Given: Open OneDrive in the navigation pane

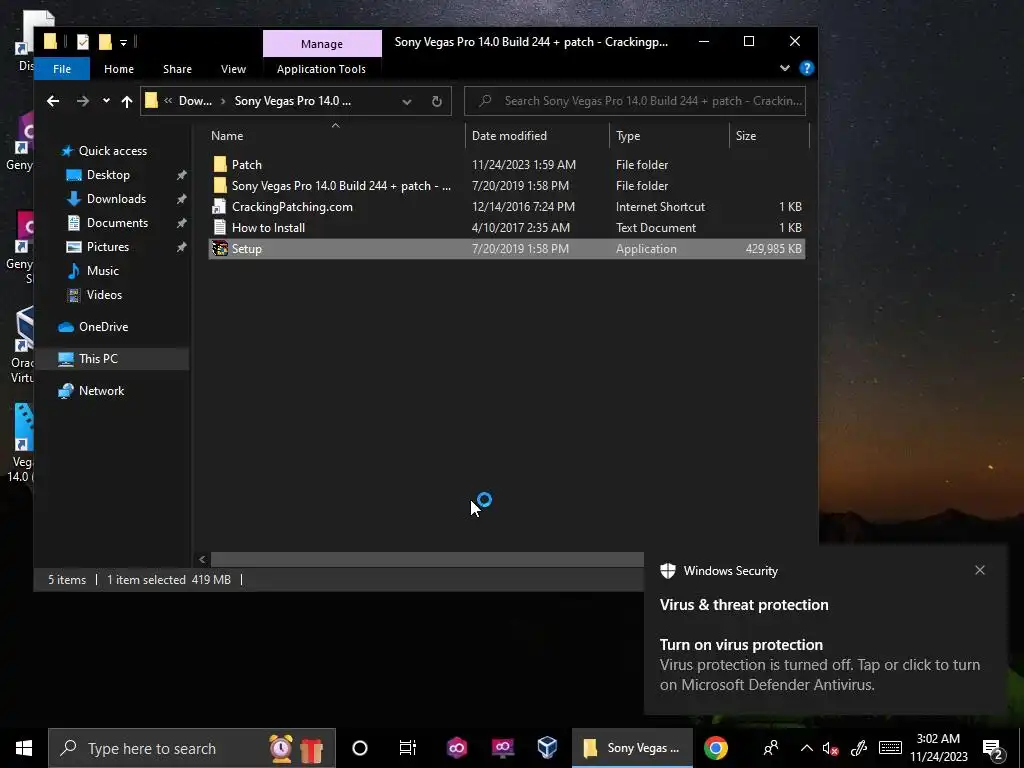Looking at the screenshot, I should tap(103, 327).
